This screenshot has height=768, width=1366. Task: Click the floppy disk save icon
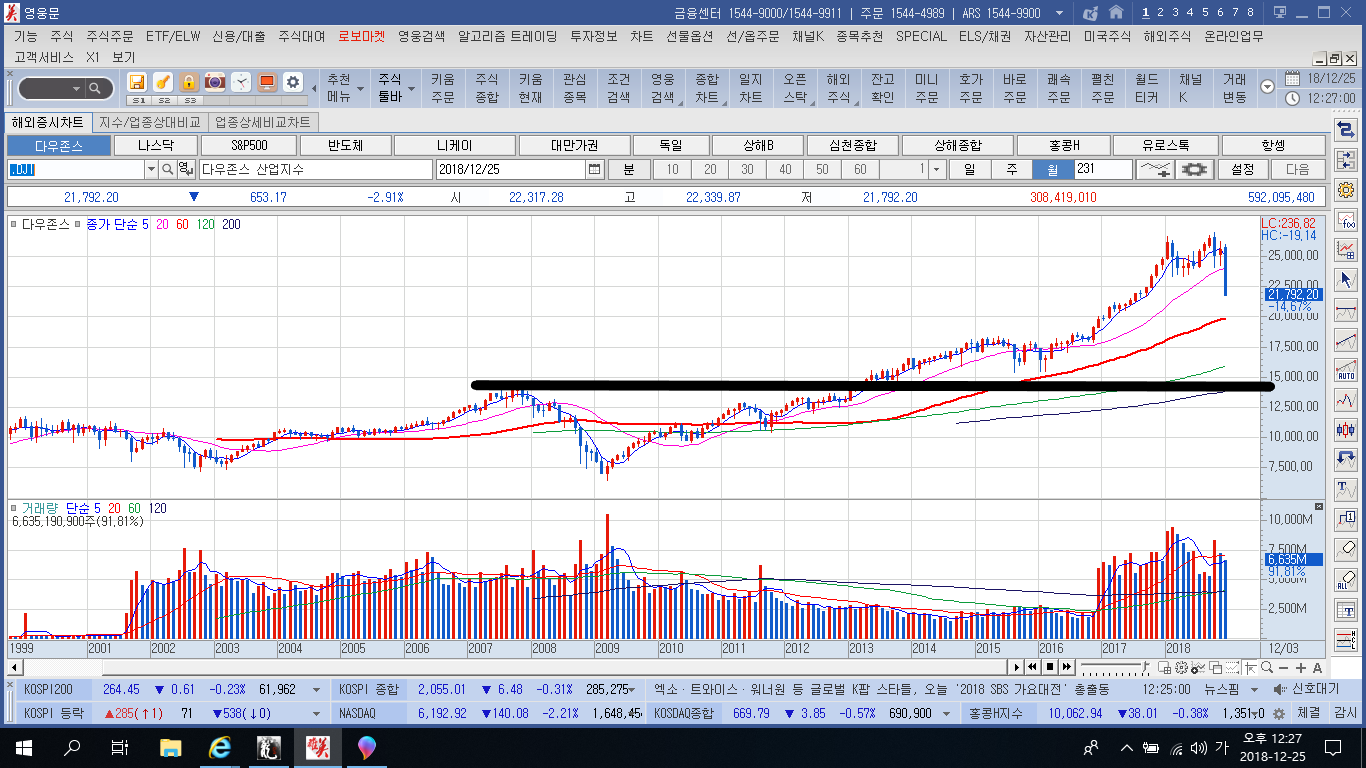click(137, 82)
